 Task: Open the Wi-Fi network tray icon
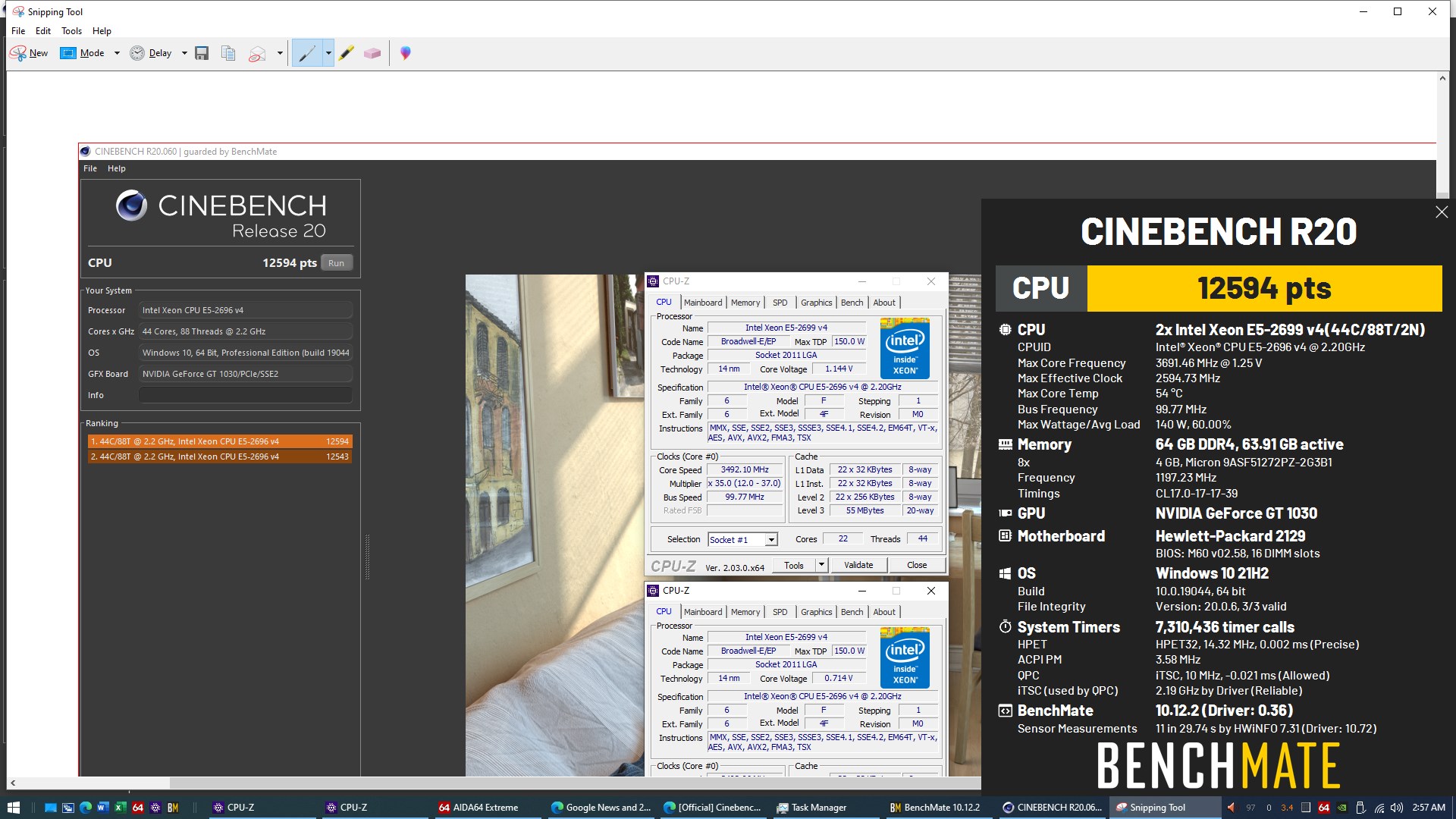(x=1379, y=808)
